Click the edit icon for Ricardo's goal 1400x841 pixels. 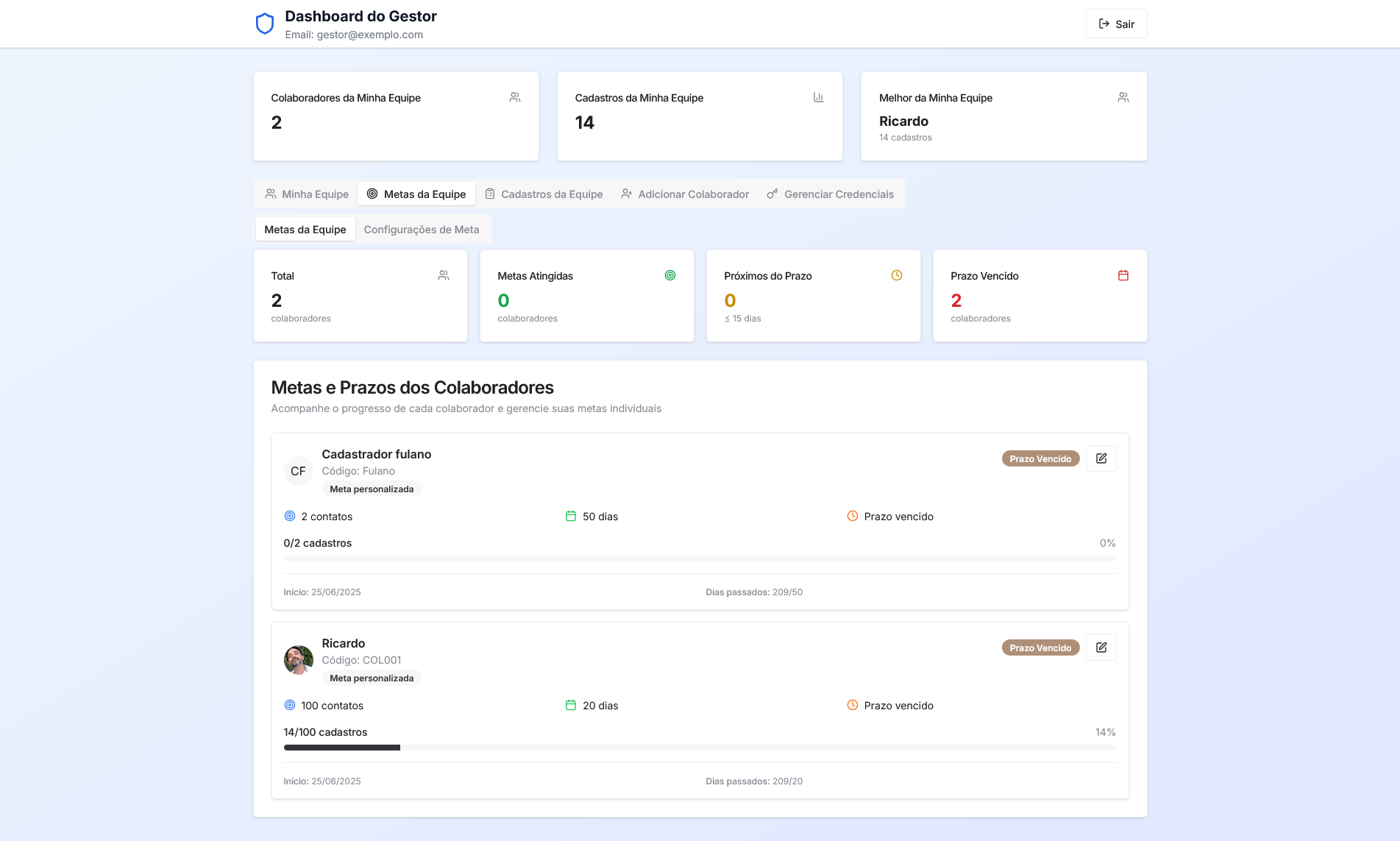click(1101, 647)
